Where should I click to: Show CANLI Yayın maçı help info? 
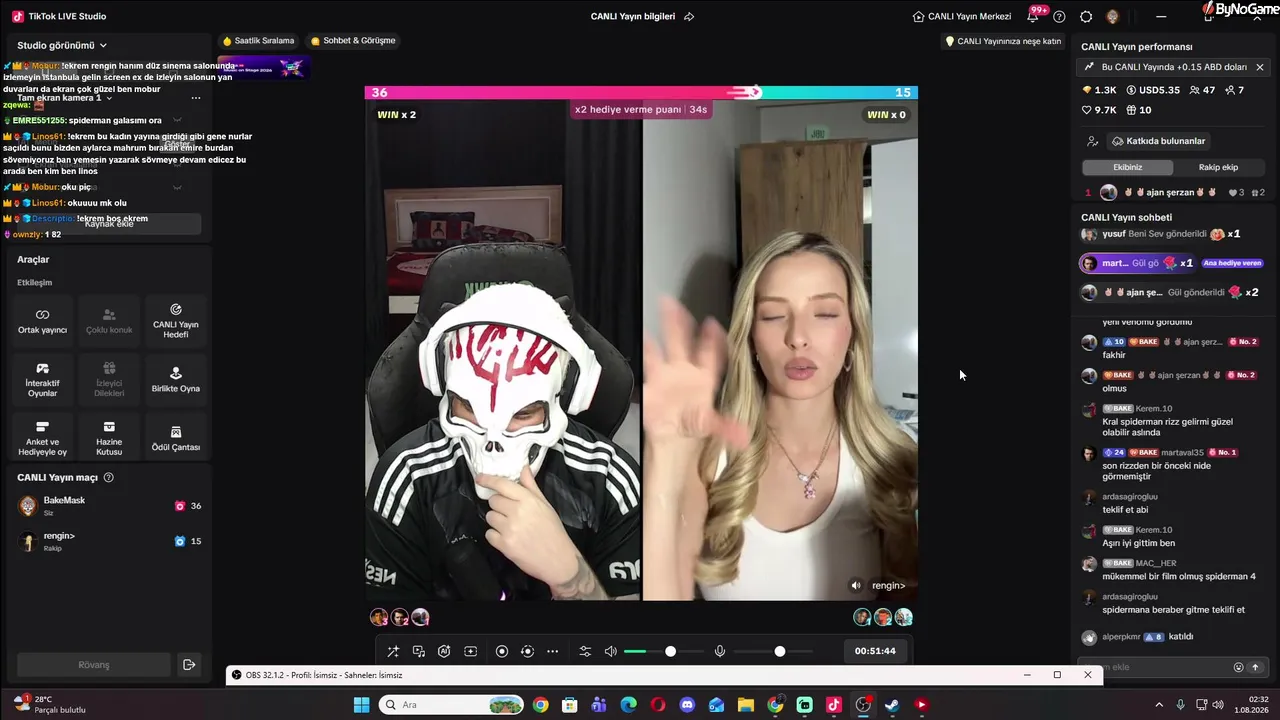click(x=109, y=478)
